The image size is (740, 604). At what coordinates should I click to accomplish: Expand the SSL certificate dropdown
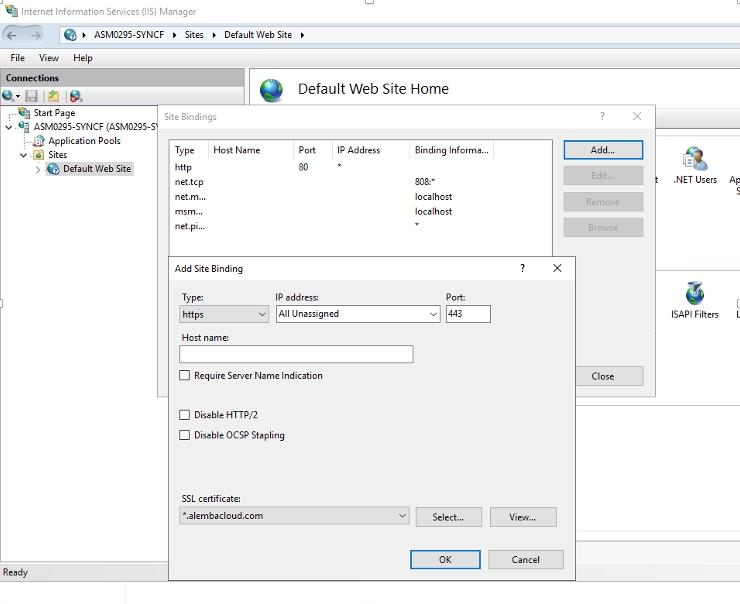(294, 517)
